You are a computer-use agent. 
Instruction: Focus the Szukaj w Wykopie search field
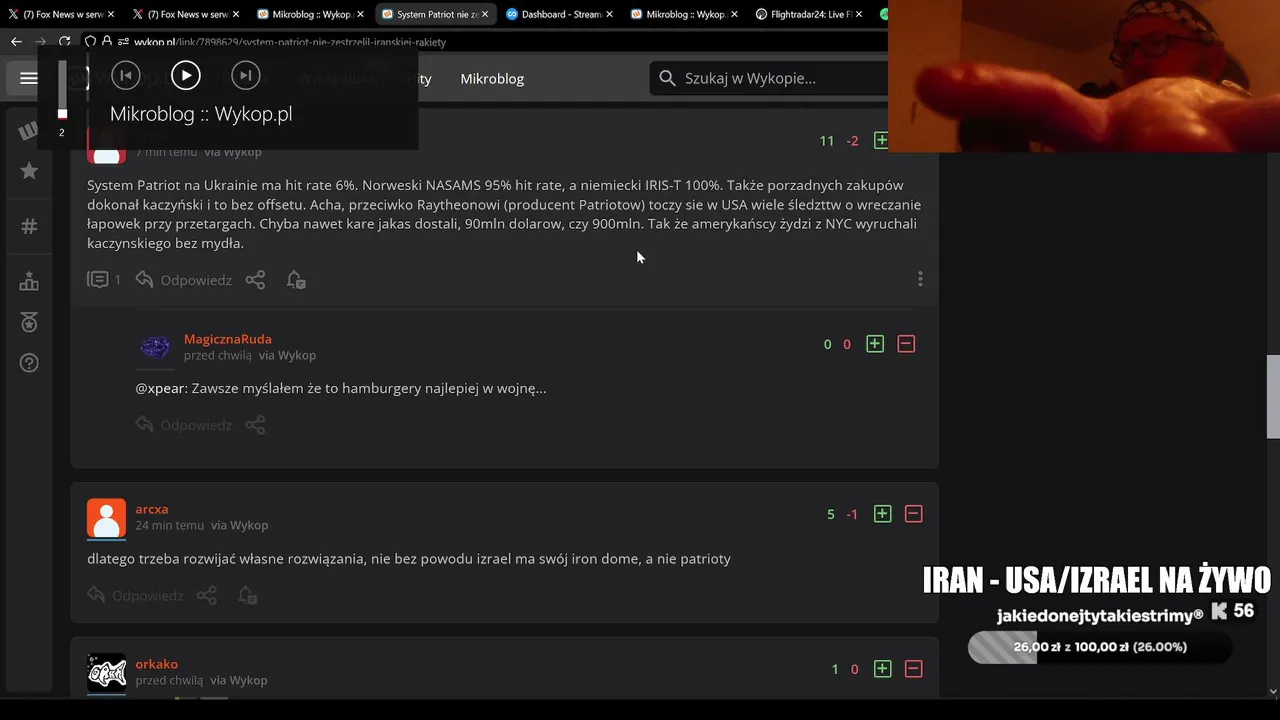(770, 78)
